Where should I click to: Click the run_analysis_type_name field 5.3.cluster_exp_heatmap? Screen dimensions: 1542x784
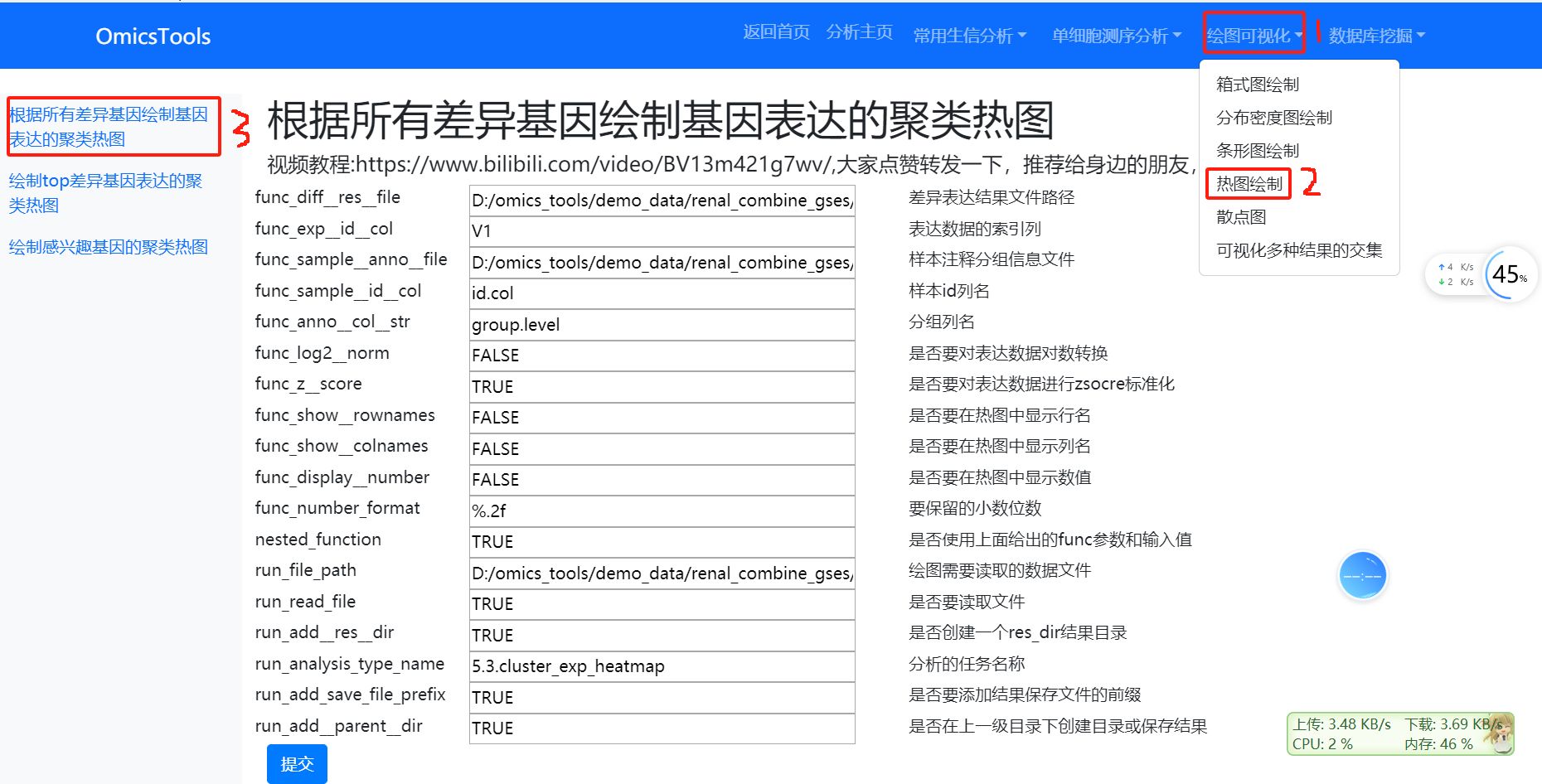pyautogui.click(x=662, y=666)
